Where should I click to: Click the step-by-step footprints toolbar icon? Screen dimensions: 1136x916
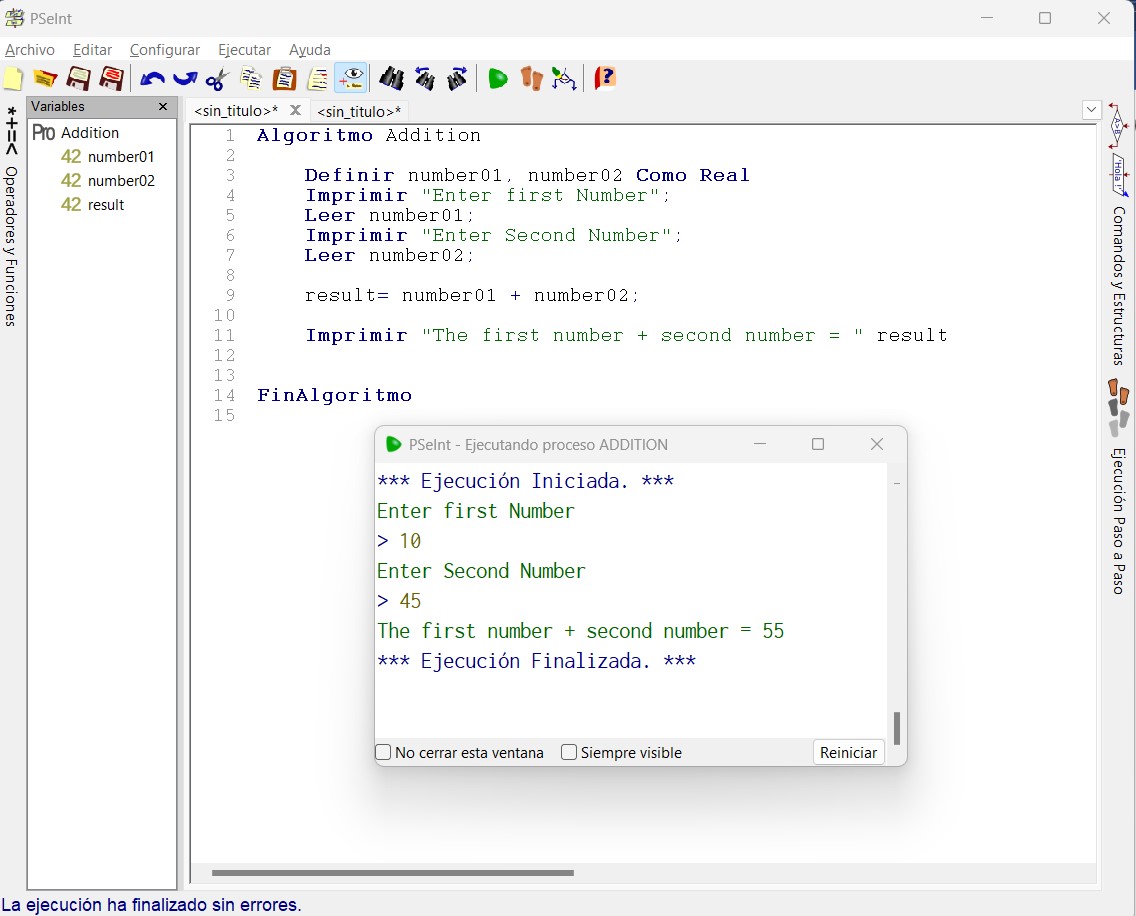click(x=531, y=78)
